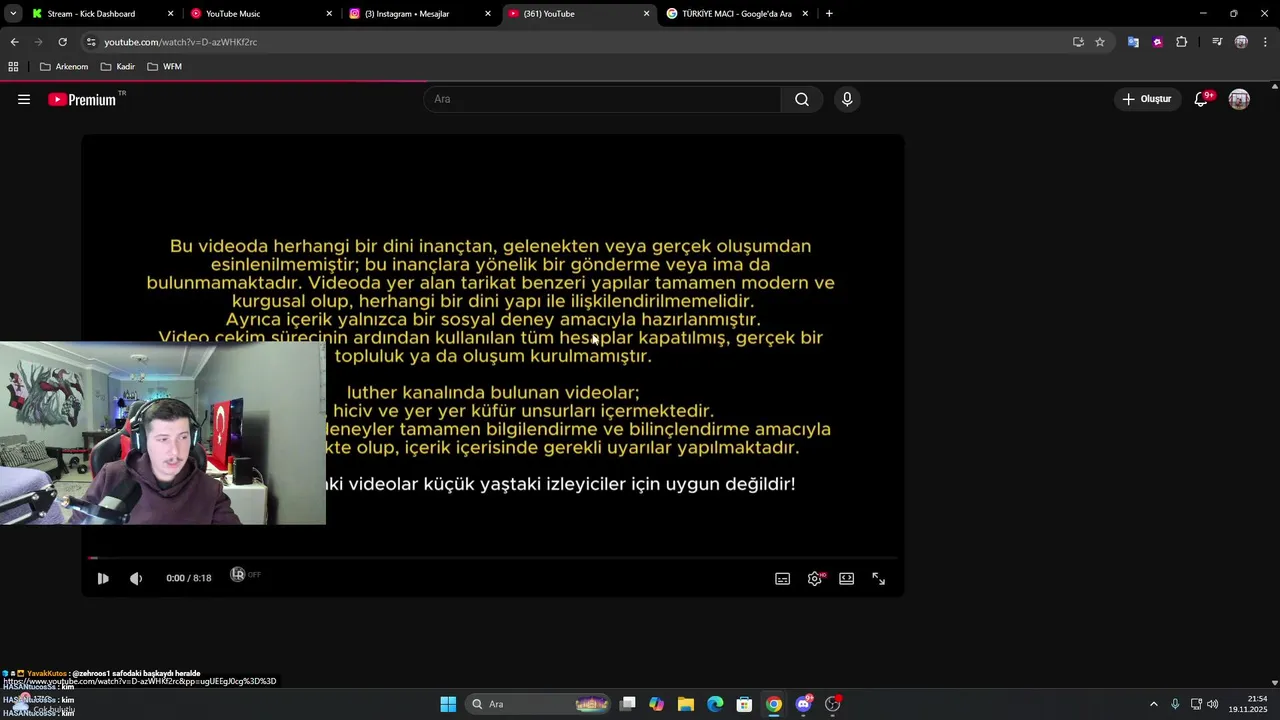Open the Oluştur create button
Viewport: 1280px width, 720px height.
click(x=1147, y=99)
